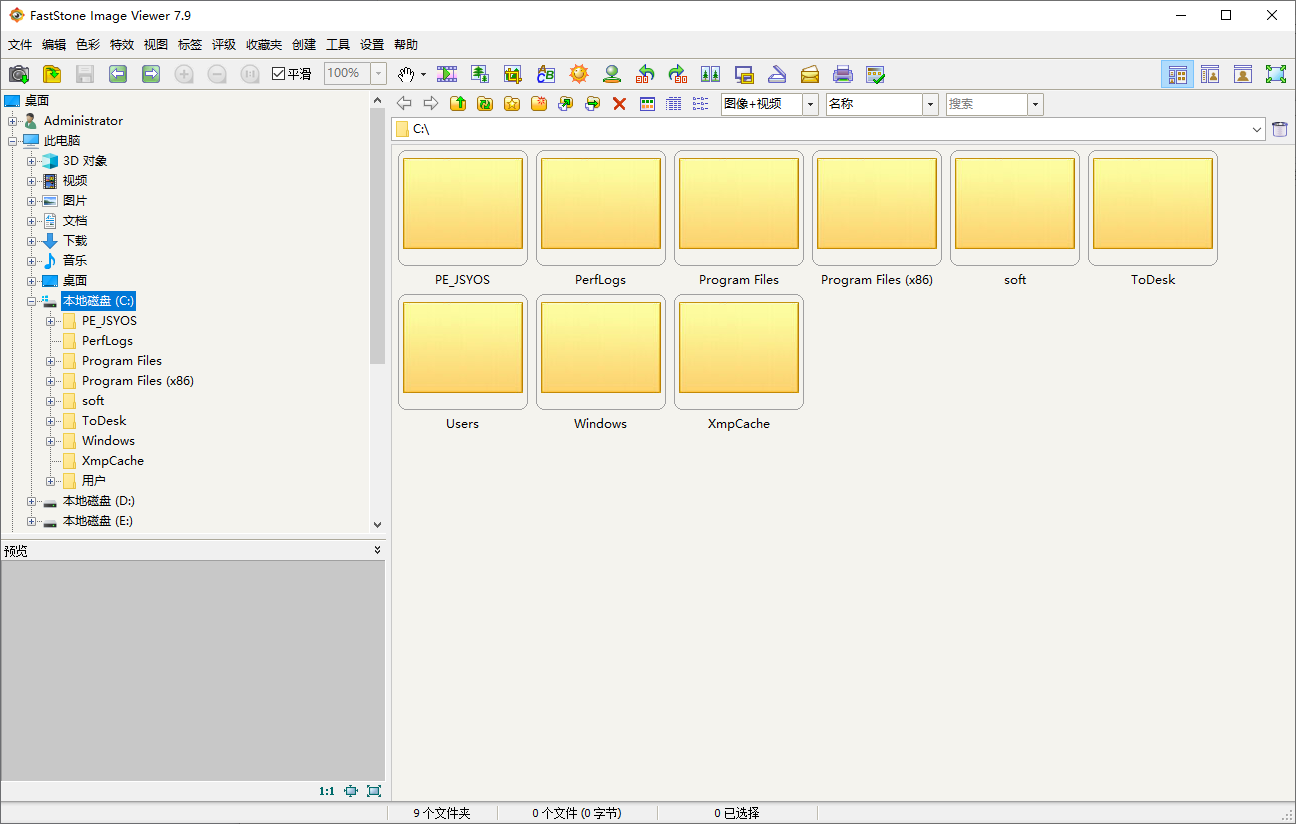Viewport: 1296px width, 824px height.
Task: Open the 收藏夹 menu
Action: [x=264, y=45]
